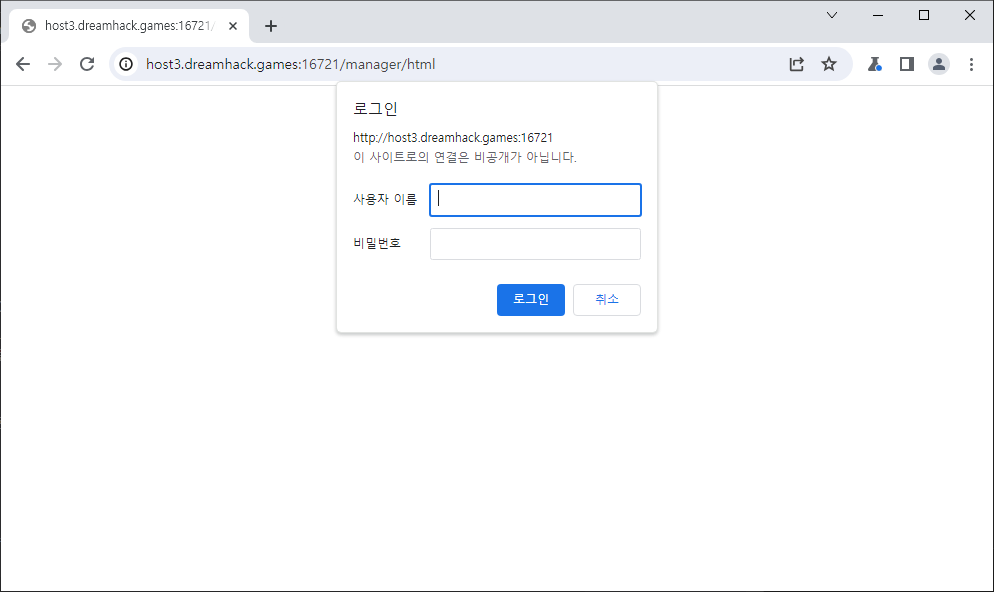
Task: Open the profile avatar menu
Action: click(939, 64)
